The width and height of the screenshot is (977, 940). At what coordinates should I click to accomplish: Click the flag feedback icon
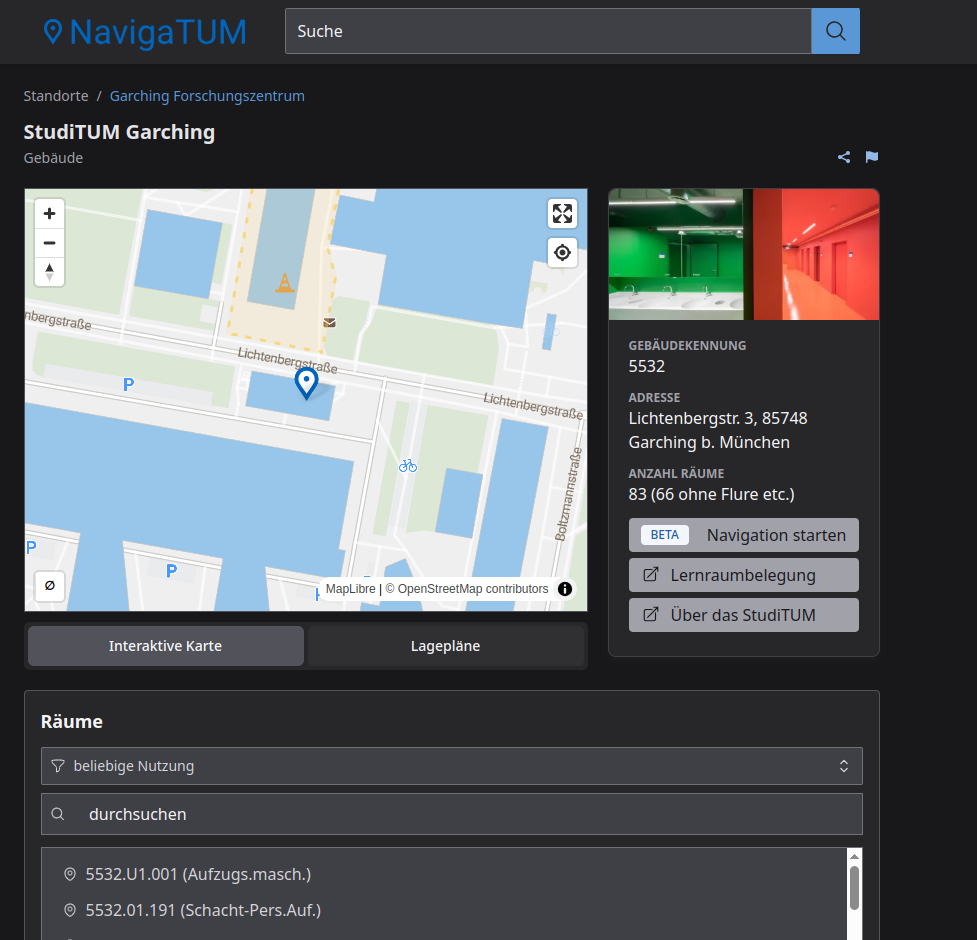(872, 157)
